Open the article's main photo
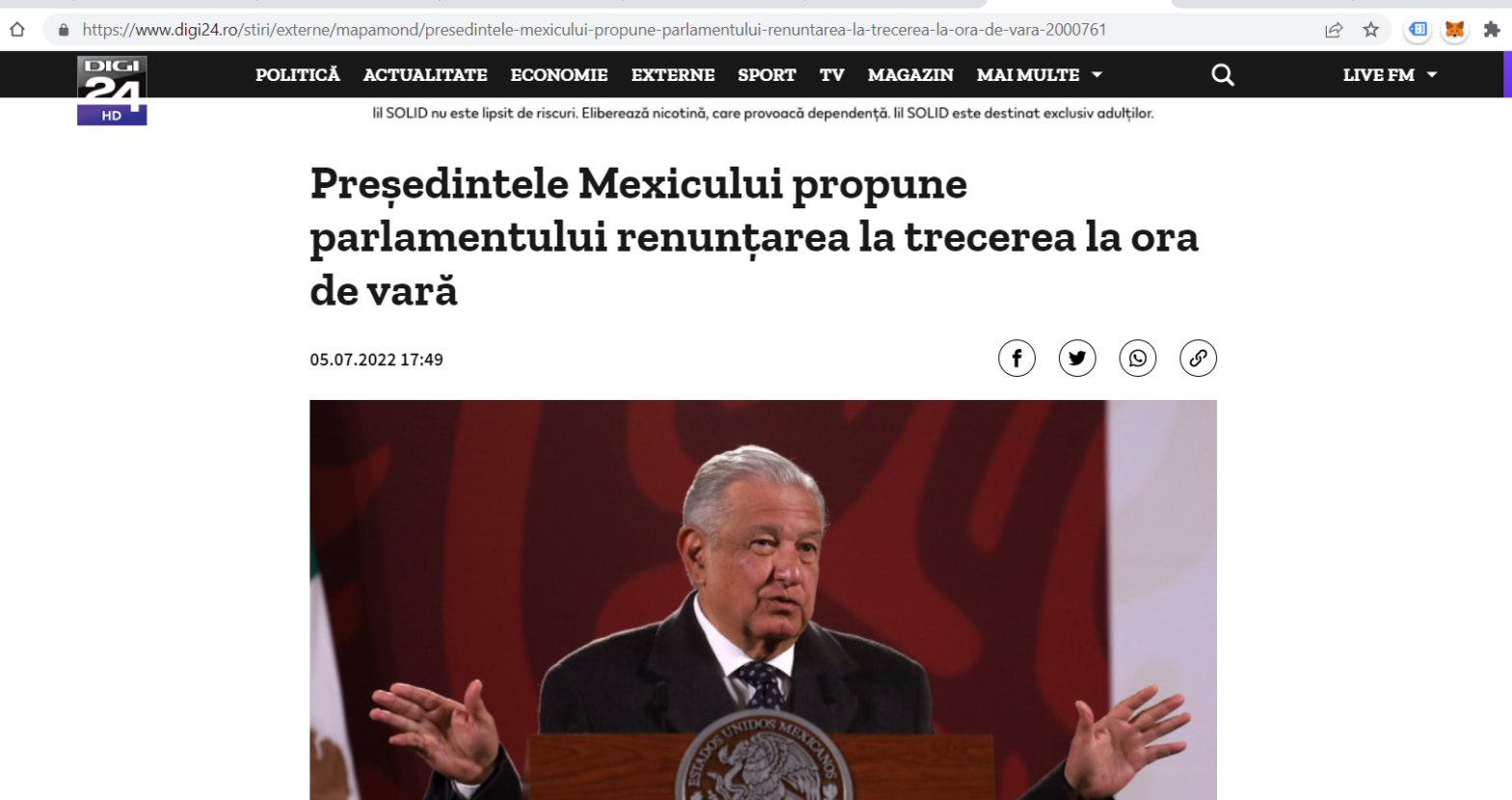This screenshot has height=800, width=1512. point(763,600)
